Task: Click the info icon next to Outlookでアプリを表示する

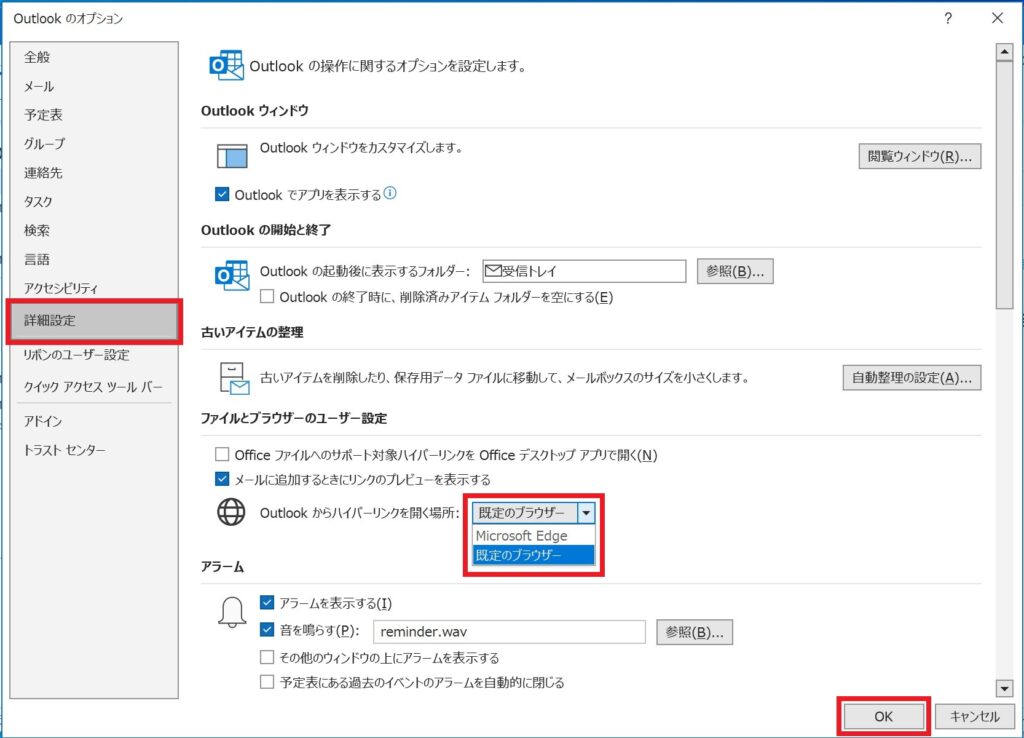Action: pyautogui.click(x=390, y=193)
